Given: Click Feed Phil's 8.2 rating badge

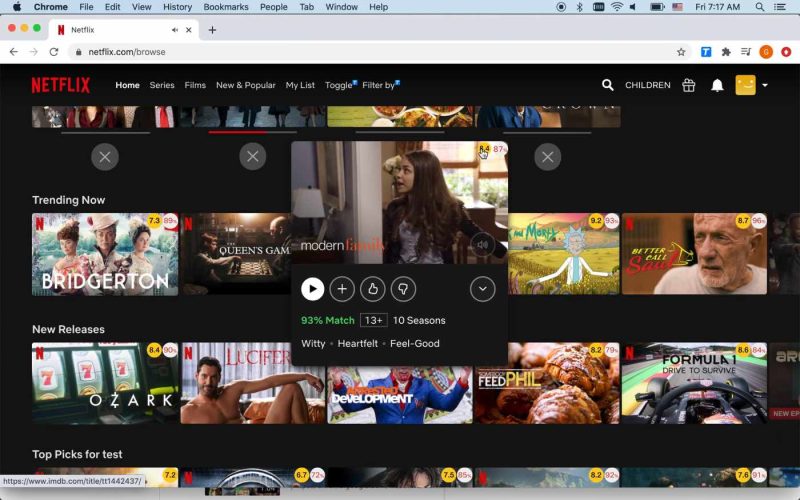Looking at the screenshot, I should [596, 350].
